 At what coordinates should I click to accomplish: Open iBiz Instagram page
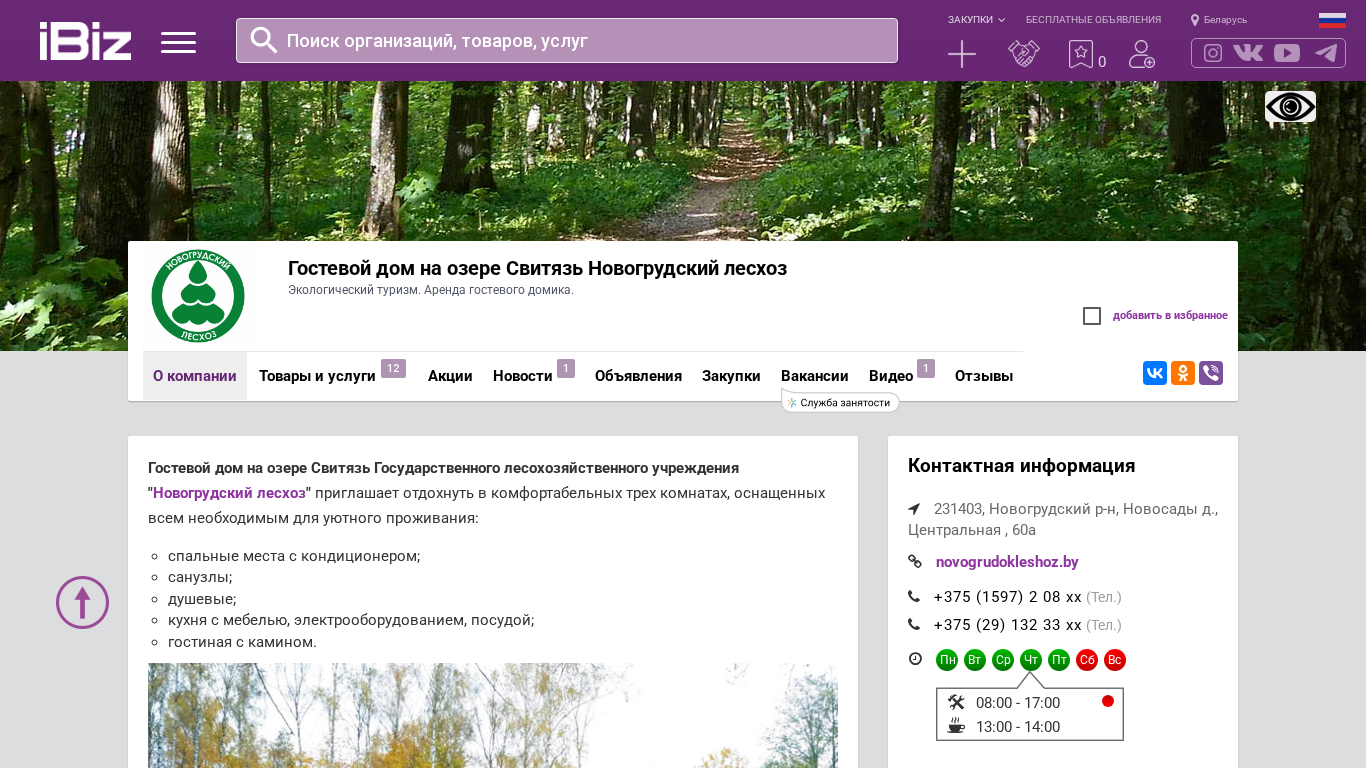(1213, 53)
